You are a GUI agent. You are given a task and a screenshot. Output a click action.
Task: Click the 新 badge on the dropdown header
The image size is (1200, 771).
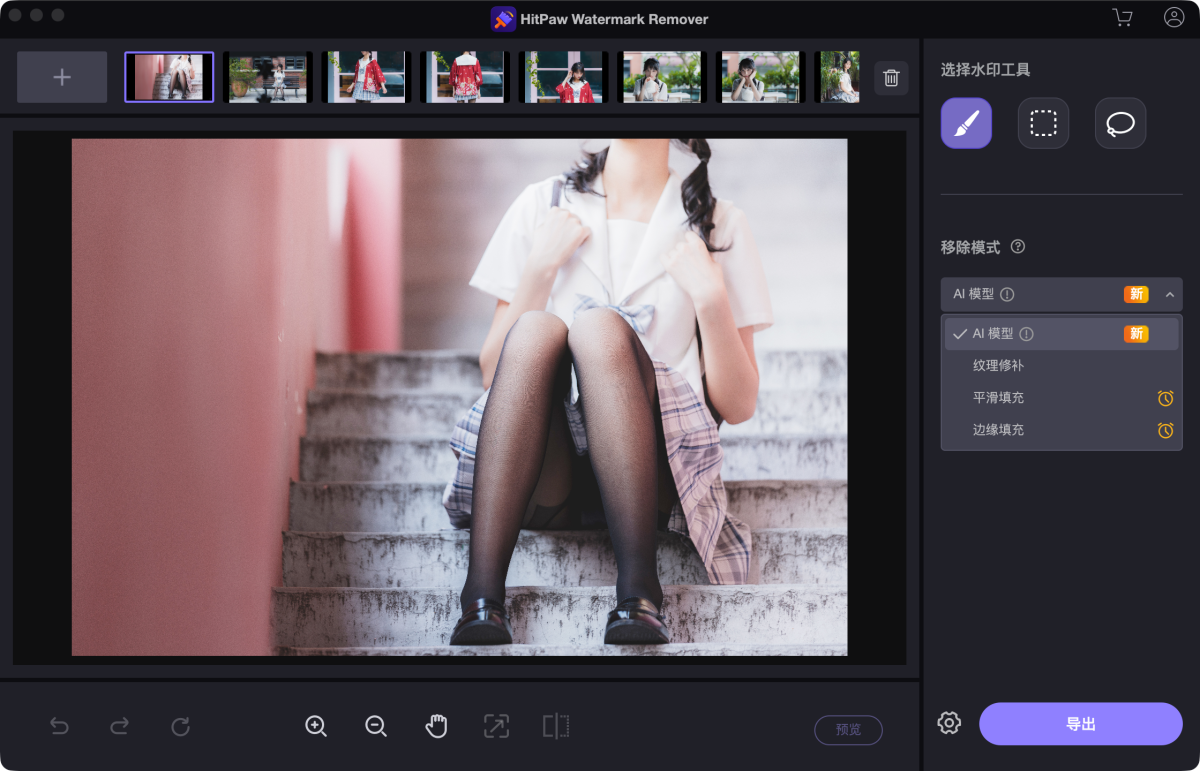click(x=1136, y=295)
